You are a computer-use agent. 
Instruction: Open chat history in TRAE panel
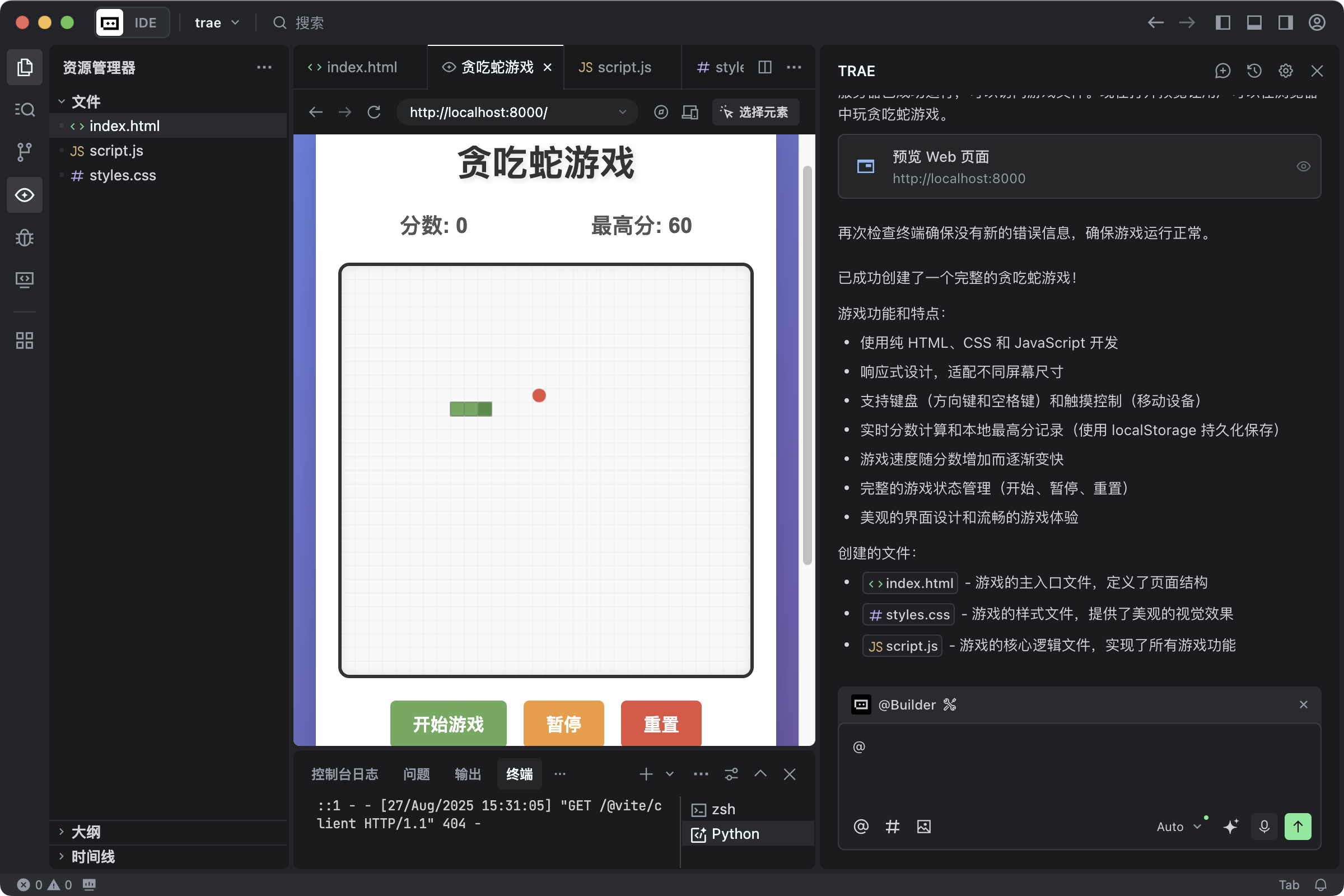click(1254, 71)
